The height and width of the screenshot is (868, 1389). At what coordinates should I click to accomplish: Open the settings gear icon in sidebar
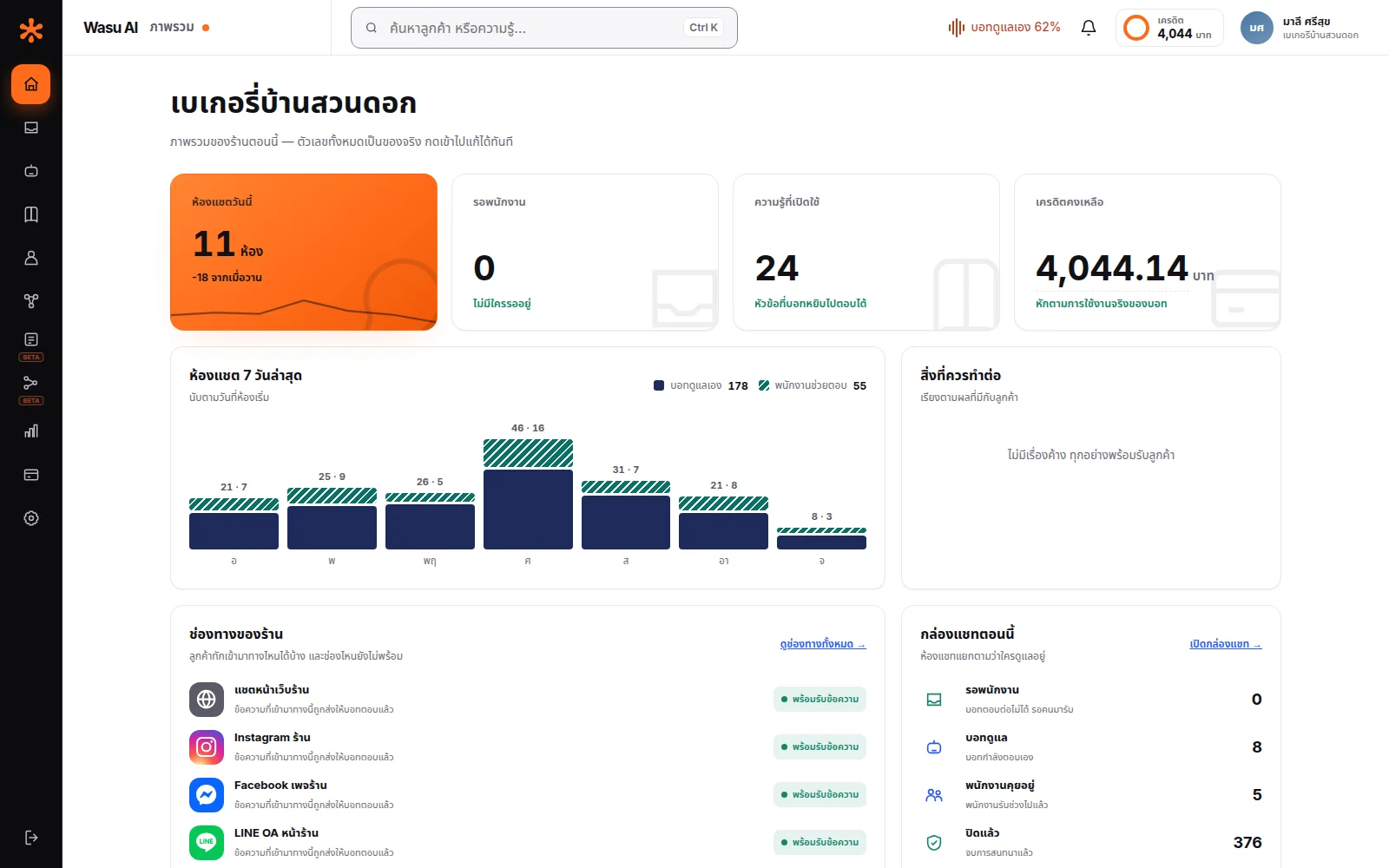pyautogui.click(x=31, y=518)
